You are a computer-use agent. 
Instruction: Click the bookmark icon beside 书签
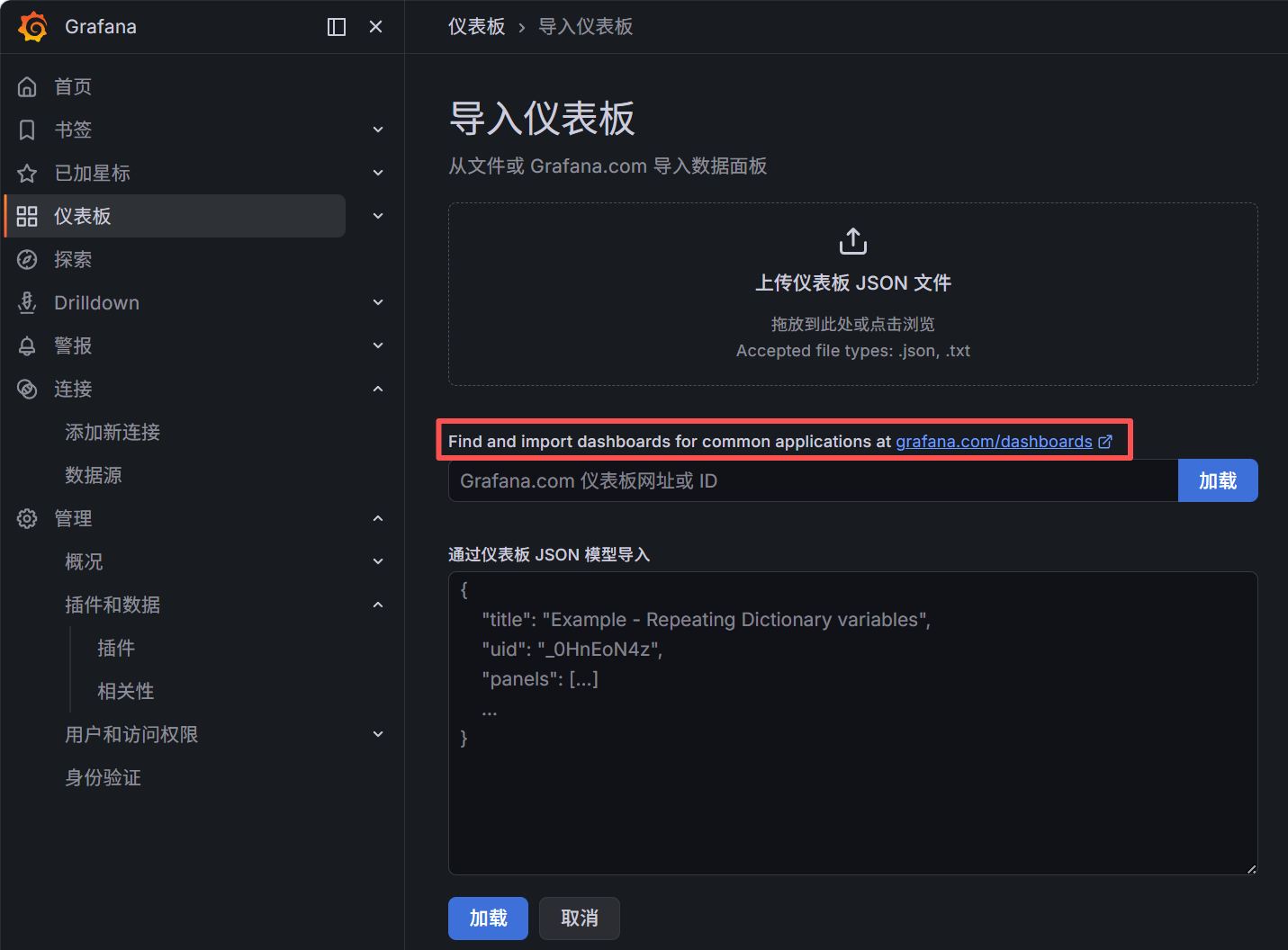click(27, 130)
